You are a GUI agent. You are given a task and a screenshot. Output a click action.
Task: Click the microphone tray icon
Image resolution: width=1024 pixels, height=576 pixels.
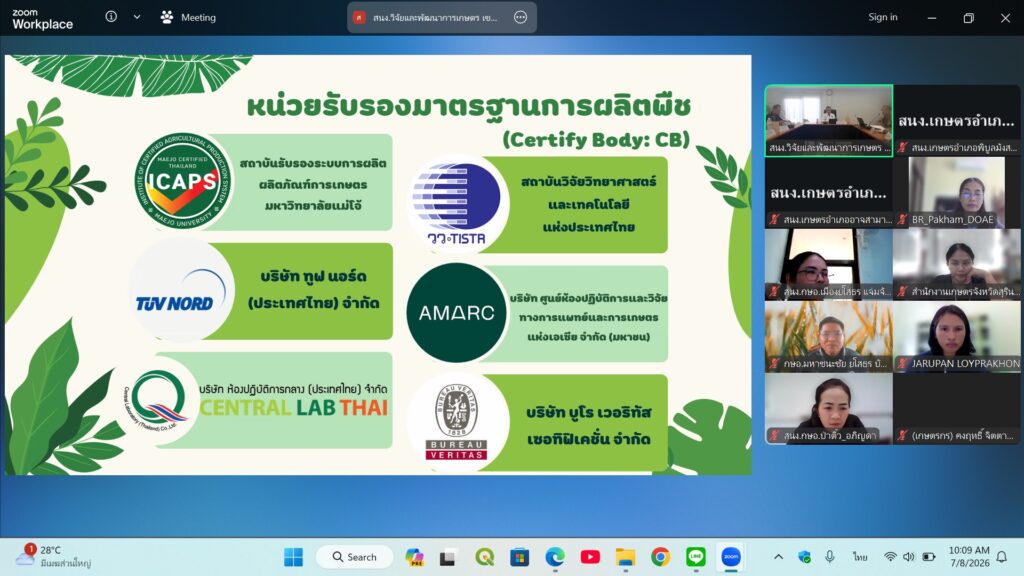(829, 556)
